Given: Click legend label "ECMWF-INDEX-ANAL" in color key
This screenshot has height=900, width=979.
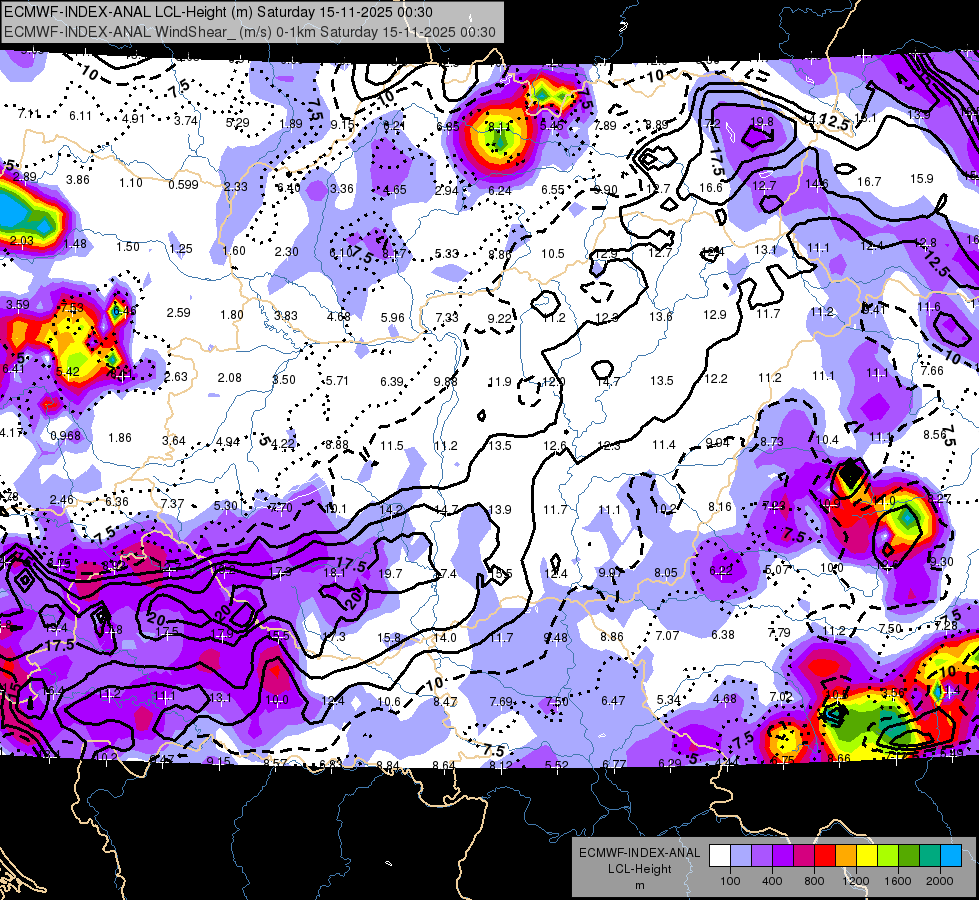Looking at the screenshot, I should point(639,853).
